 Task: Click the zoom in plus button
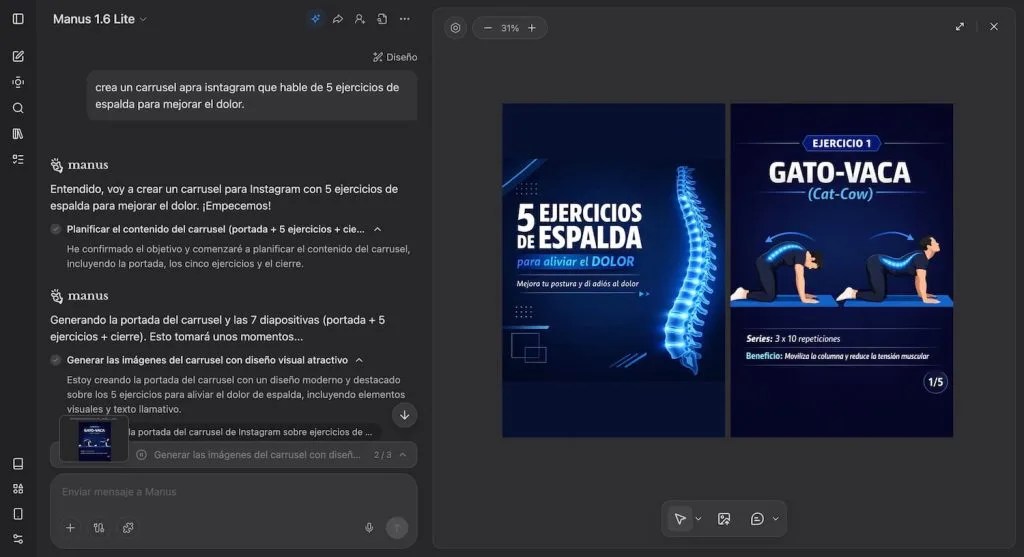tap(532, 28)
